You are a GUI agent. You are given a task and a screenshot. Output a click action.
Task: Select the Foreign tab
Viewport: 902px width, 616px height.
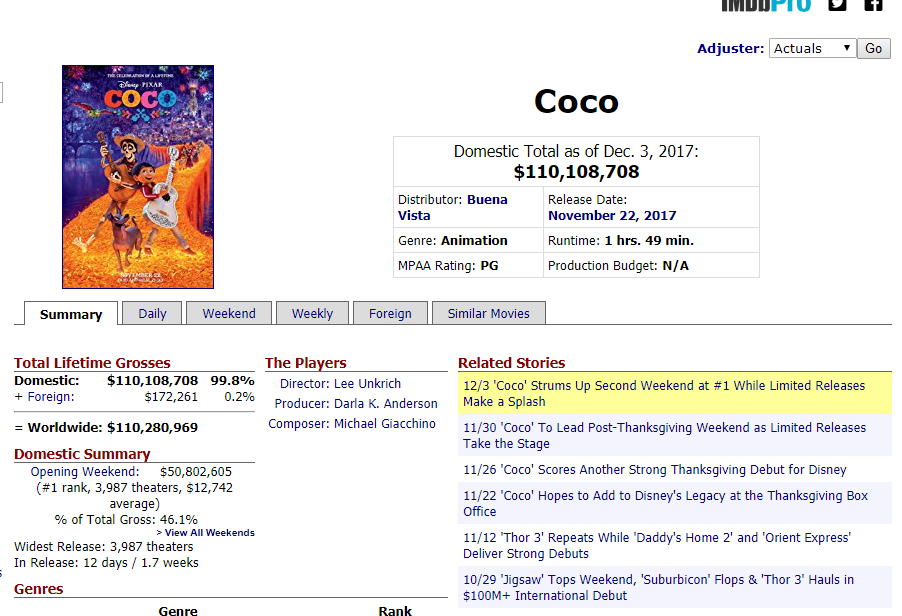[x=390, y=313]
